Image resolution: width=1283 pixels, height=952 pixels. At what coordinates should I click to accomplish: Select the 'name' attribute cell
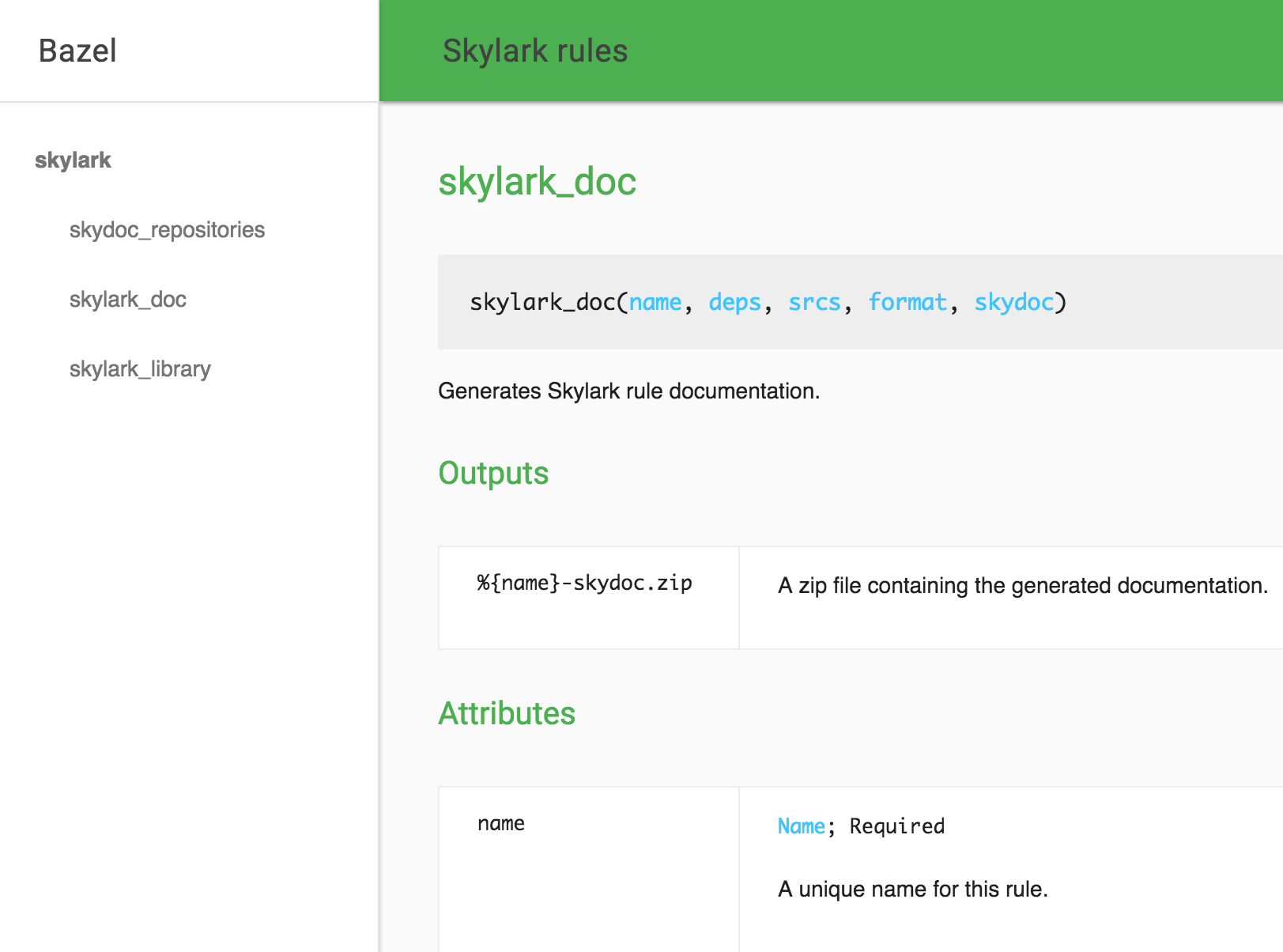click(589, 869)
